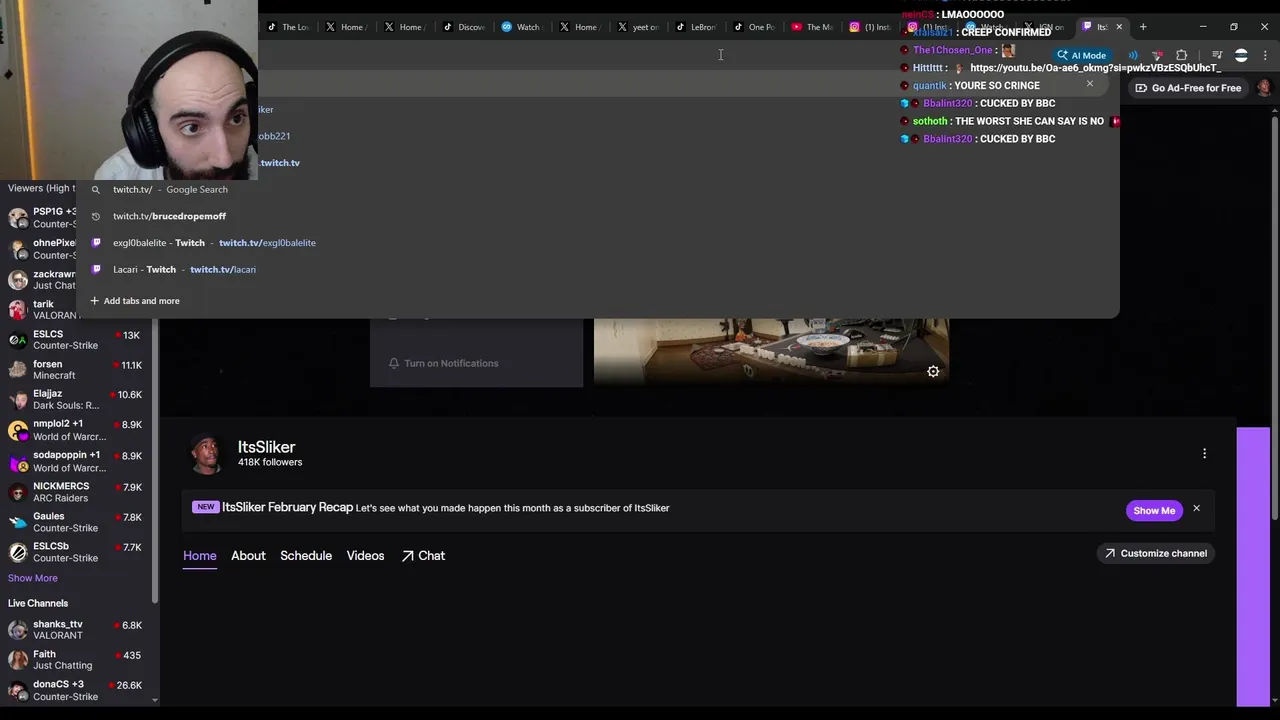This screenshot has width=1280, height=720.
Task: Open a new browser tab with plus
Action: point(1143,27)
